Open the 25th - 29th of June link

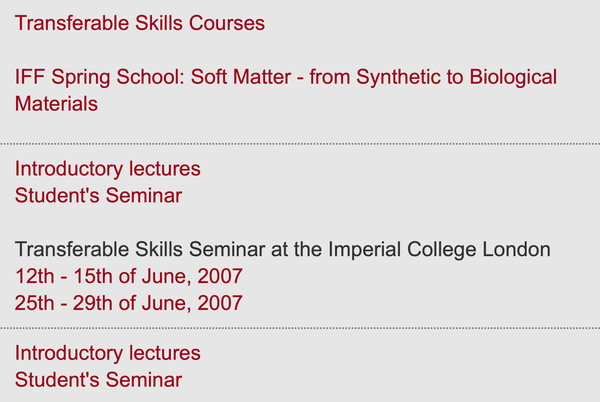pos(129,301)
